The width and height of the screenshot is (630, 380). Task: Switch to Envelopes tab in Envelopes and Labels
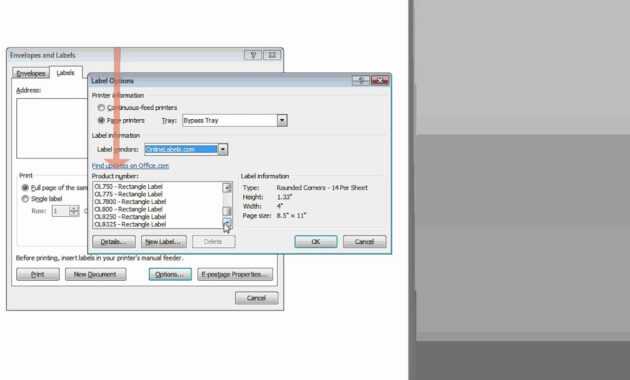coord(31,73)
